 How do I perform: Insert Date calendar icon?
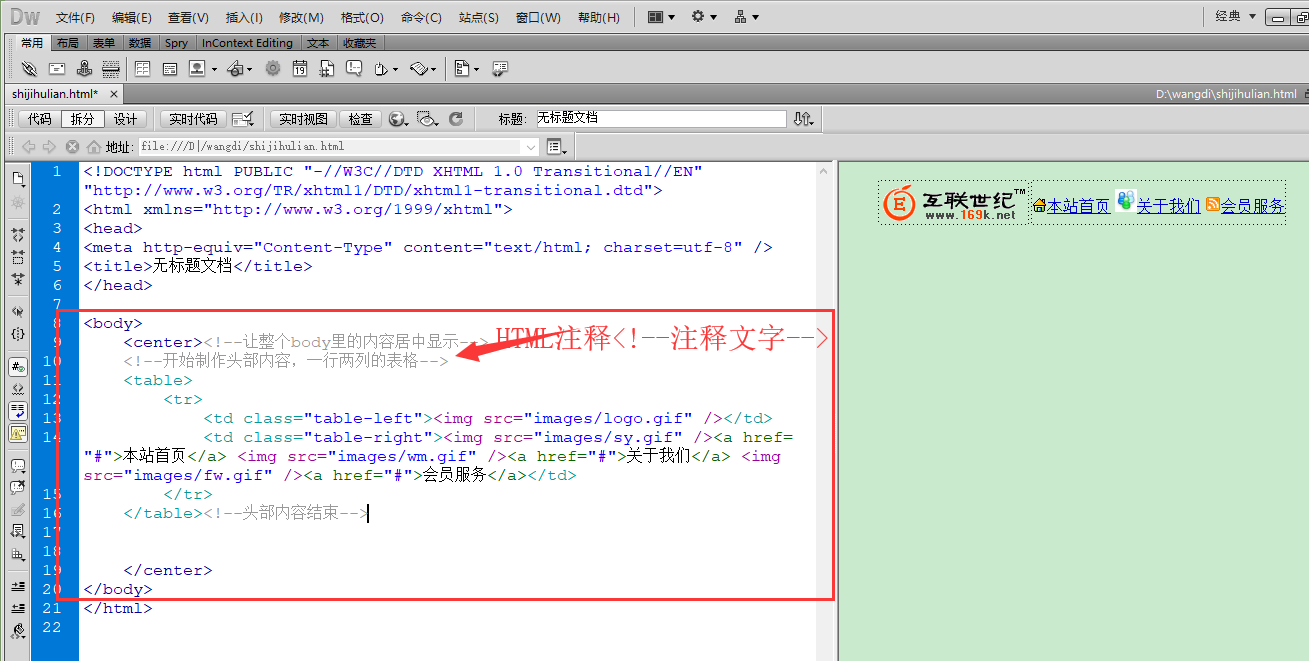tap(300, 69)
